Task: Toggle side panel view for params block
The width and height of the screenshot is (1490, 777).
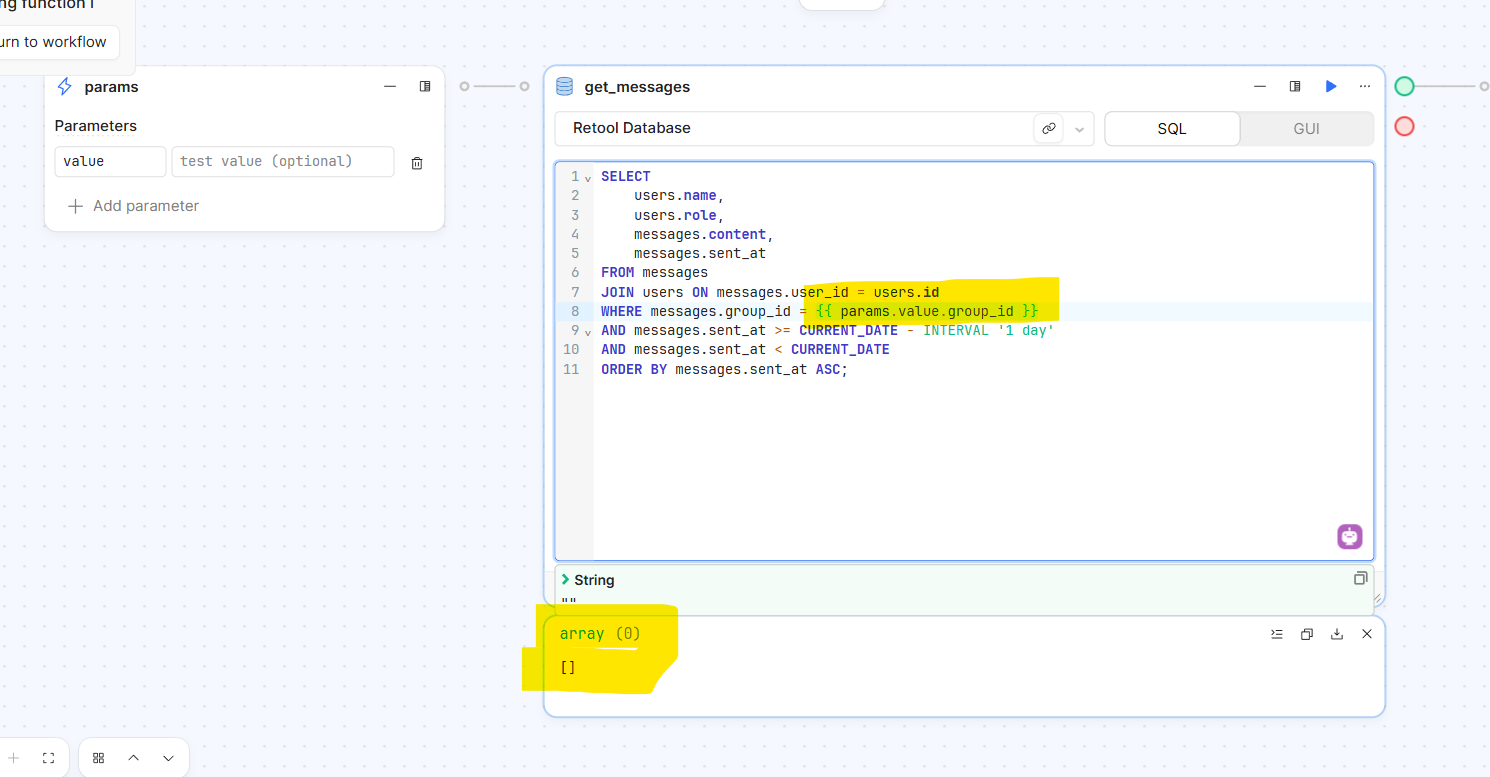Action: (425, 87)
